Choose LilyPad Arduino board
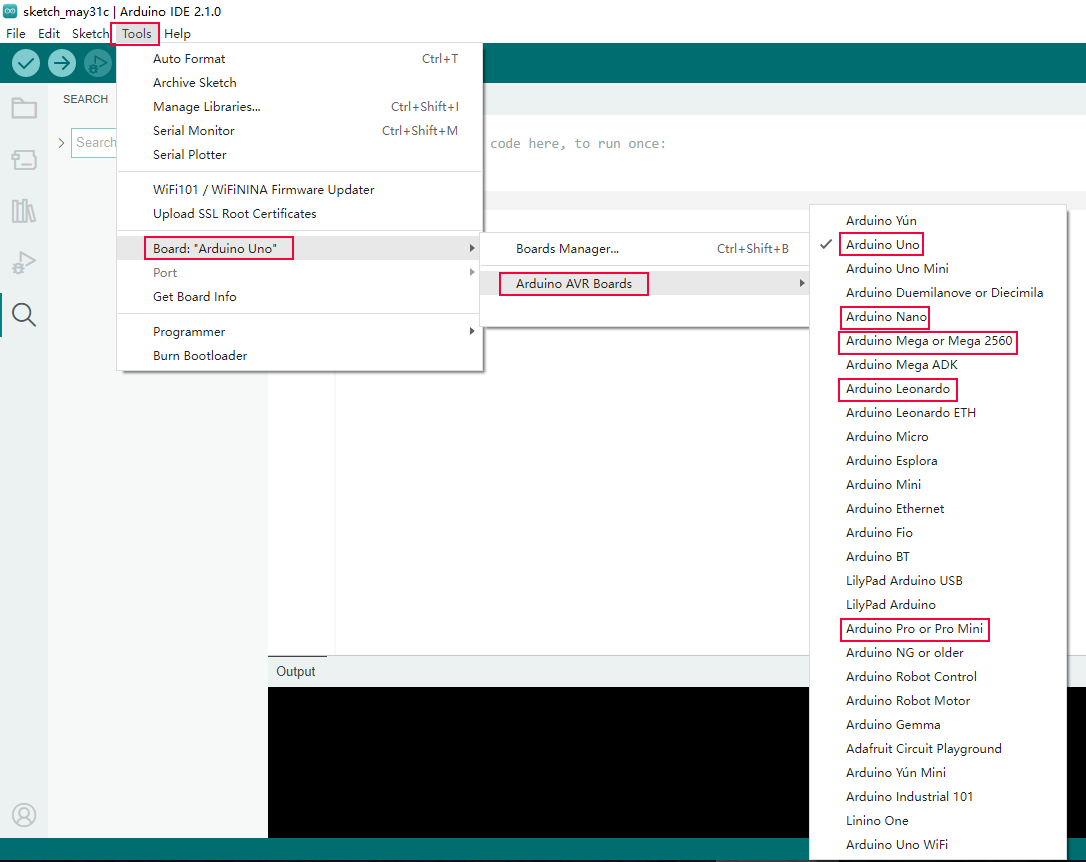Viewport: 1086px width, 862px height. click(x=938, y=604)
